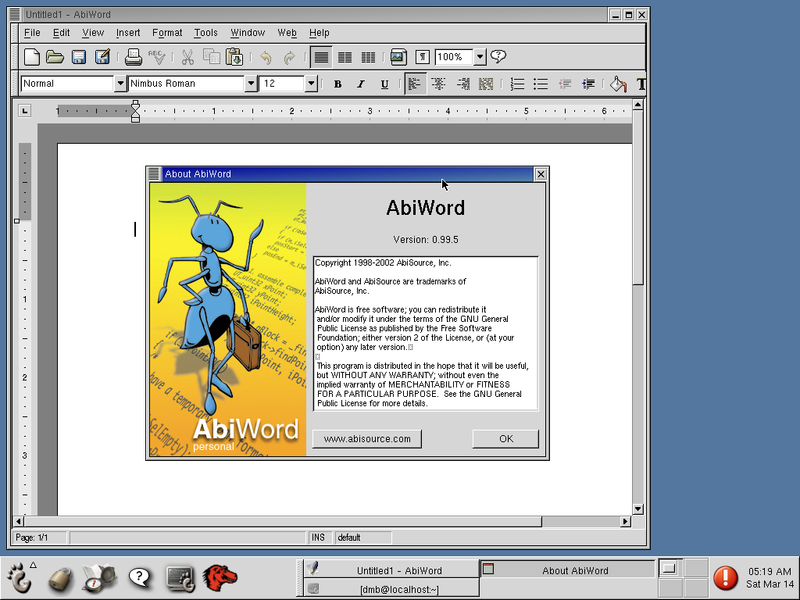The width and height of the screenshot is (800, 600).
Task: Open the Help menu
Action: pyautogui.click(x=319, y=33)
